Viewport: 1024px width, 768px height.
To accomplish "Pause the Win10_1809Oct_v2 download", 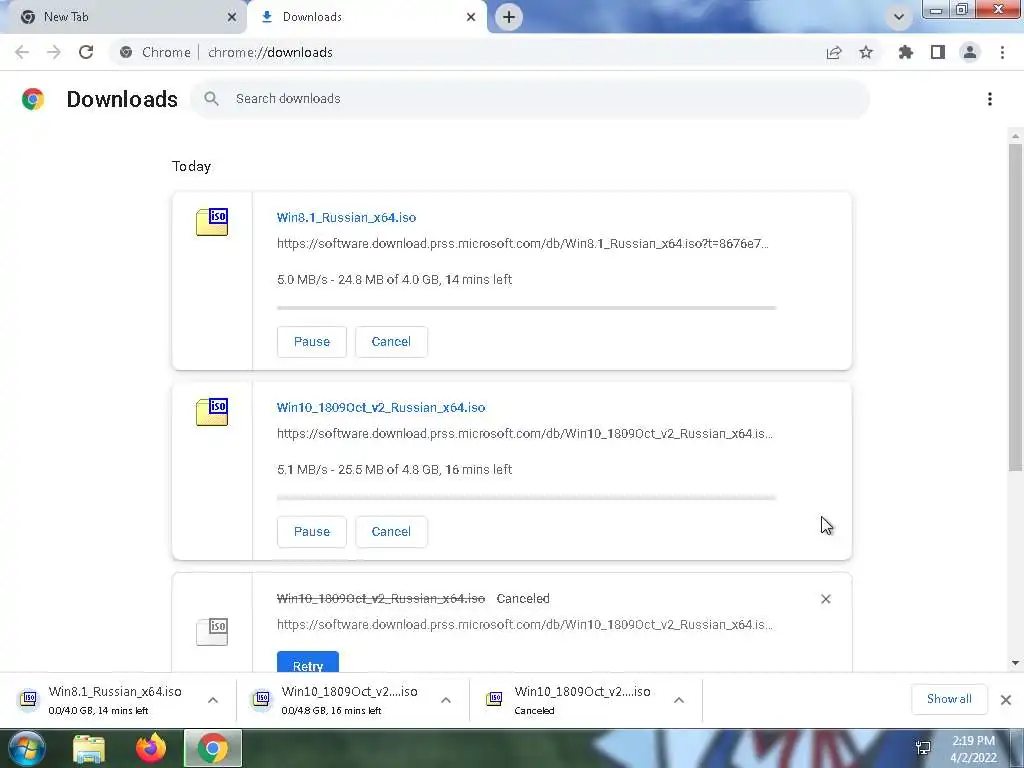I will click(x=312, y=532).
